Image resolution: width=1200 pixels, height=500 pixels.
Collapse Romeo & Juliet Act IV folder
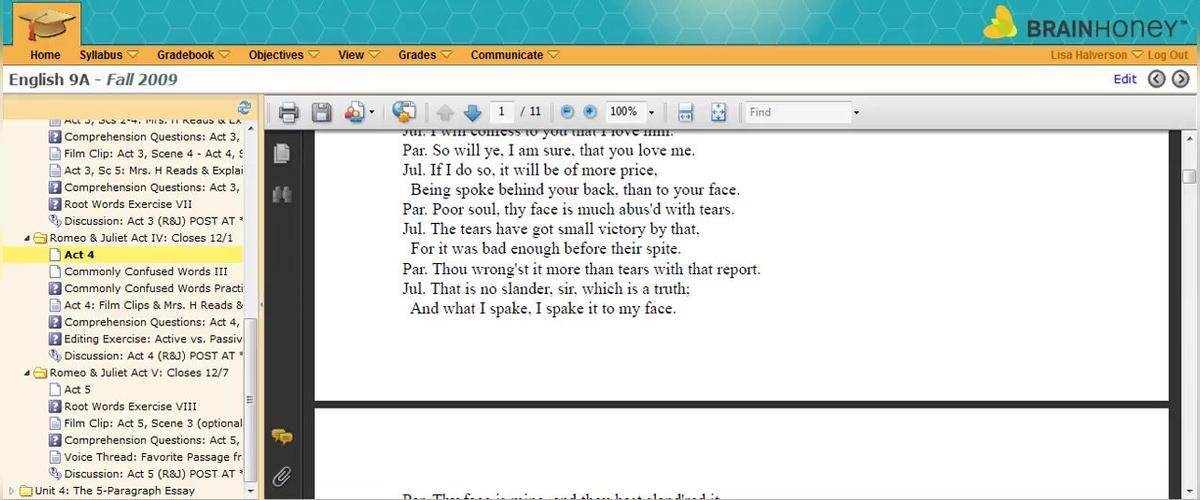click(28, 239)
